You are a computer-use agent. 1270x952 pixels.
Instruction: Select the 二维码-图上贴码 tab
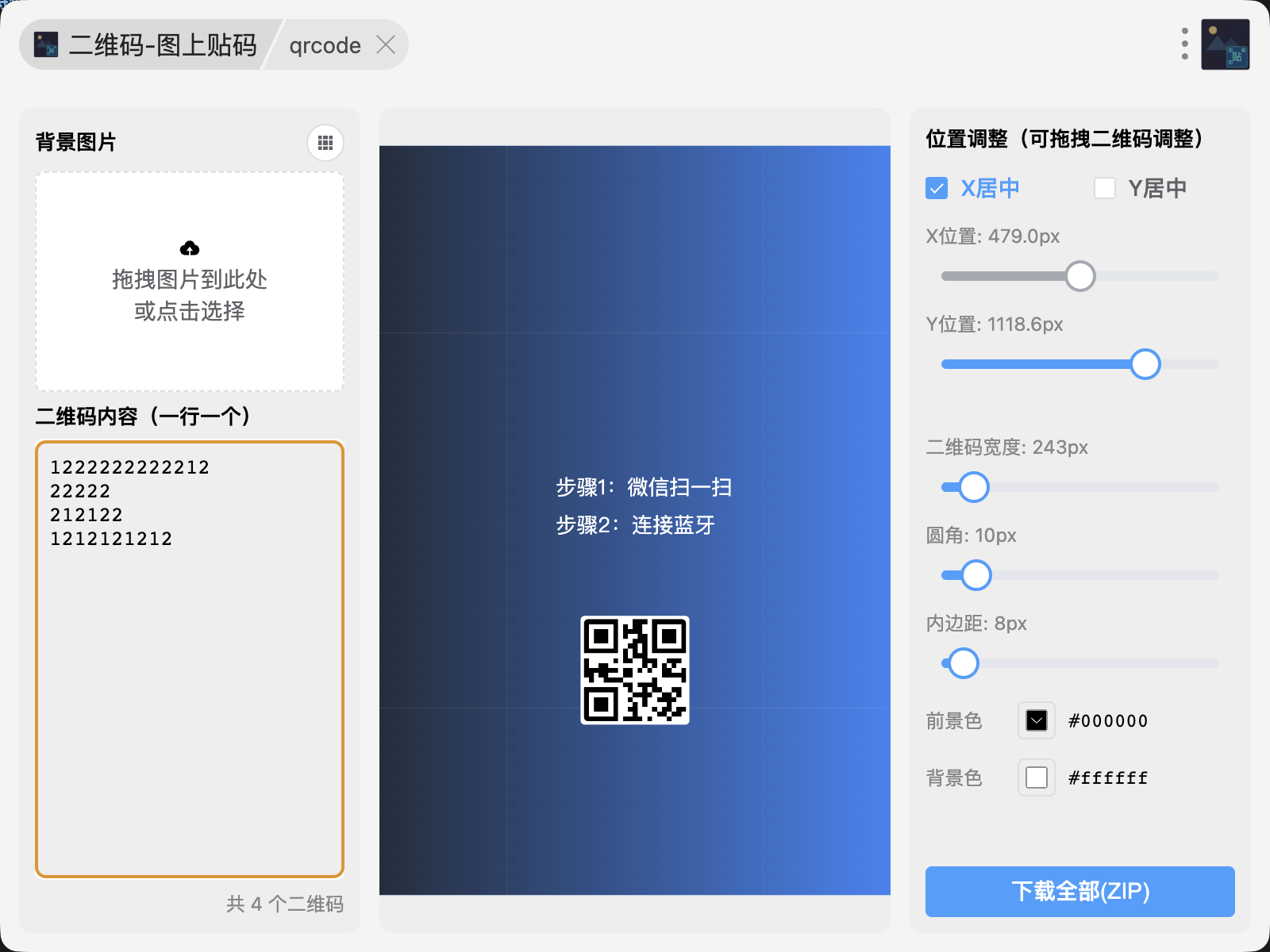tap(163, 45)
